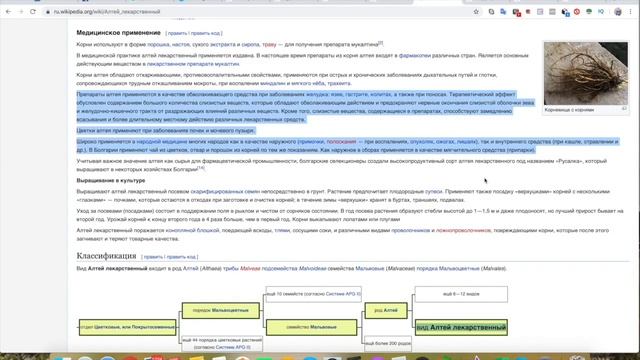Follow the red 'Malveae' tribe link
The height and width of the screenshot is (360, 640).
click(250, 269)
